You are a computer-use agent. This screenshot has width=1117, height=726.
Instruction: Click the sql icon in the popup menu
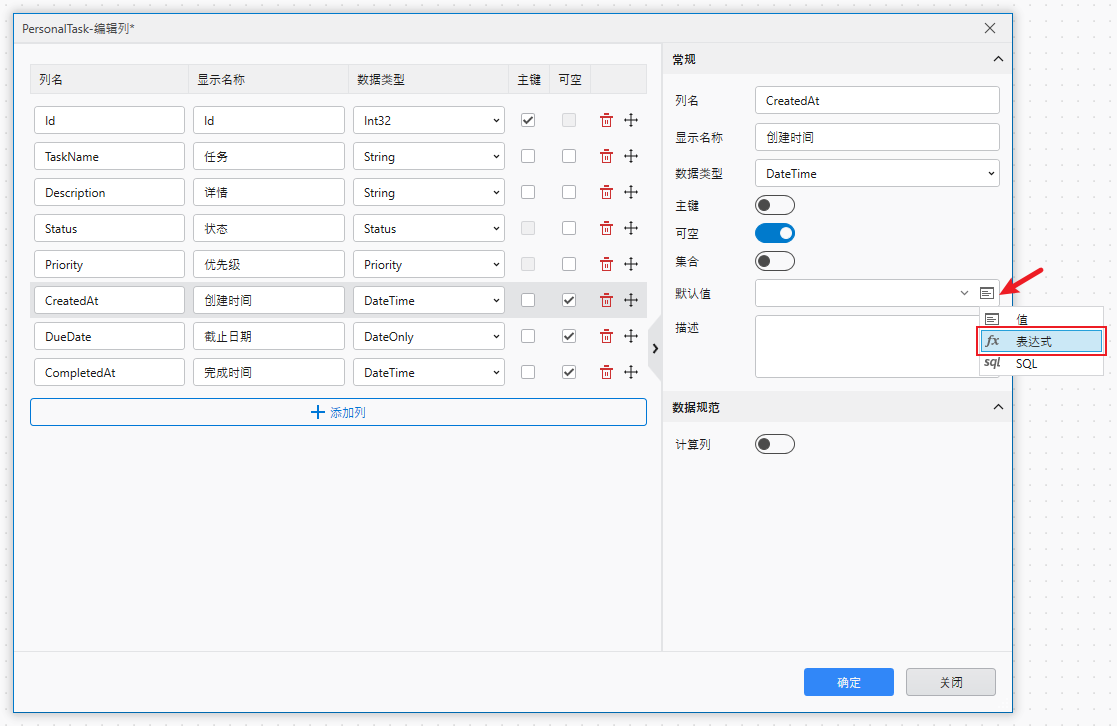[992, 363]
